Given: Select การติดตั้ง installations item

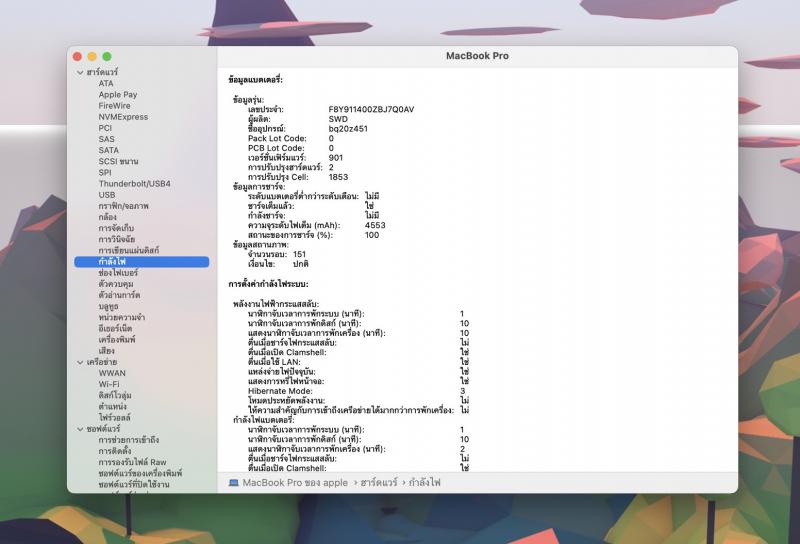Looking at the screenshot, I should point(115,451).
